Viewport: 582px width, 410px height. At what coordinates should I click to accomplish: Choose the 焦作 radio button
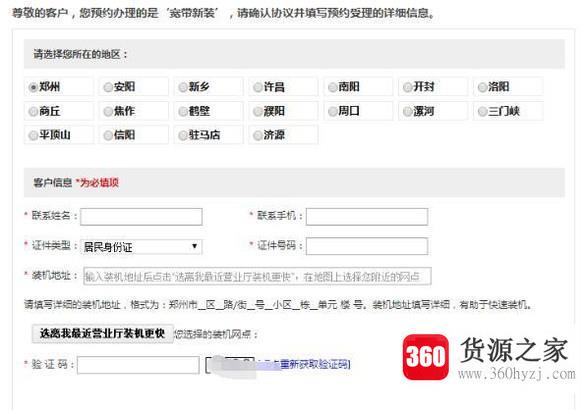108,111
